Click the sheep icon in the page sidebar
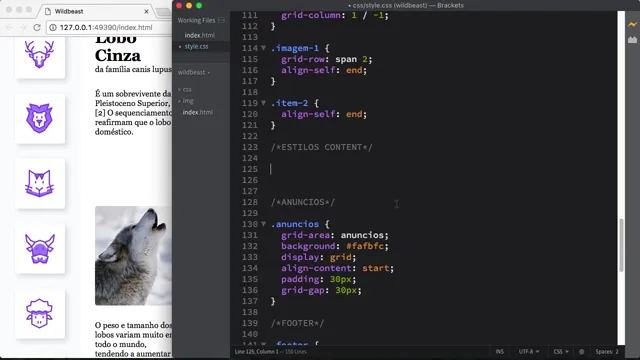 (x=40, y=313)
